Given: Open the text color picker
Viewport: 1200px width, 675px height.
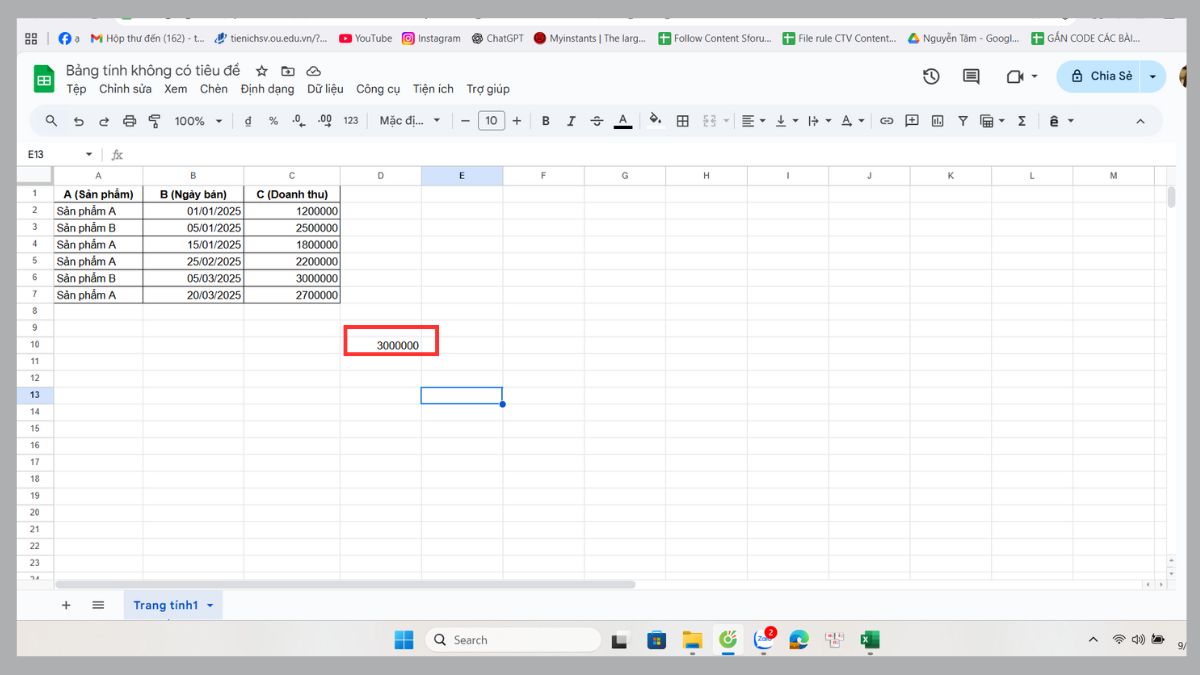Looking at the screenshot, I should 623,121.
